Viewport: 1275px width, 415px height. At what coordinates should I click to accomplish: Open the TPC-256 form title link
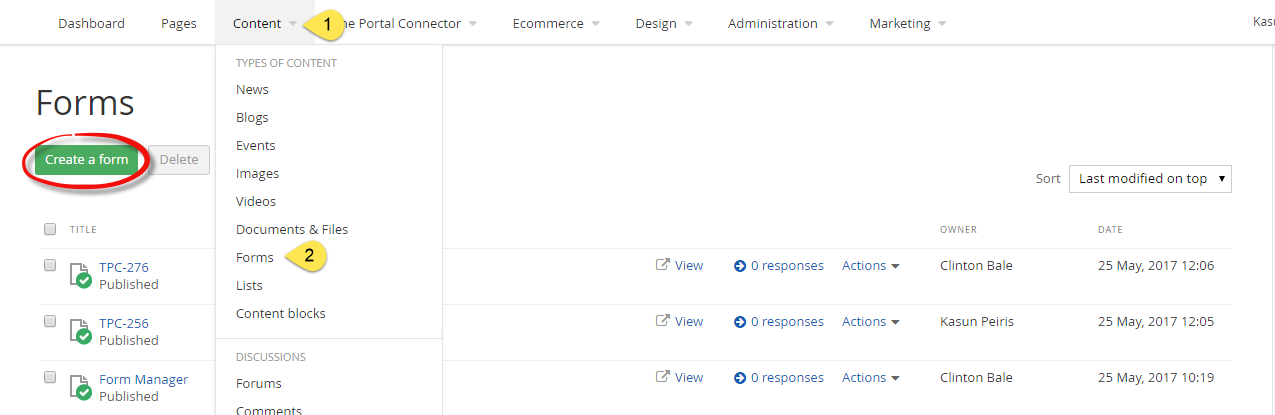124,323
